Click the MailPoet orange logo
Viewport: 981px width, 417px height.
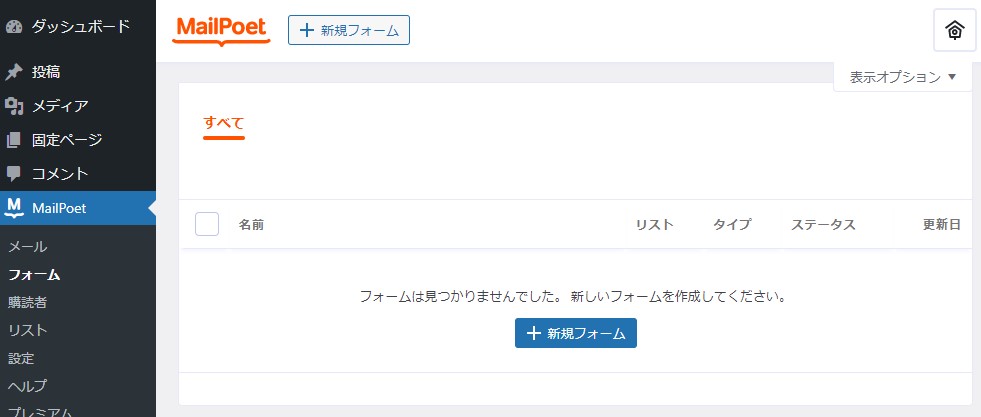coord(221,29)
